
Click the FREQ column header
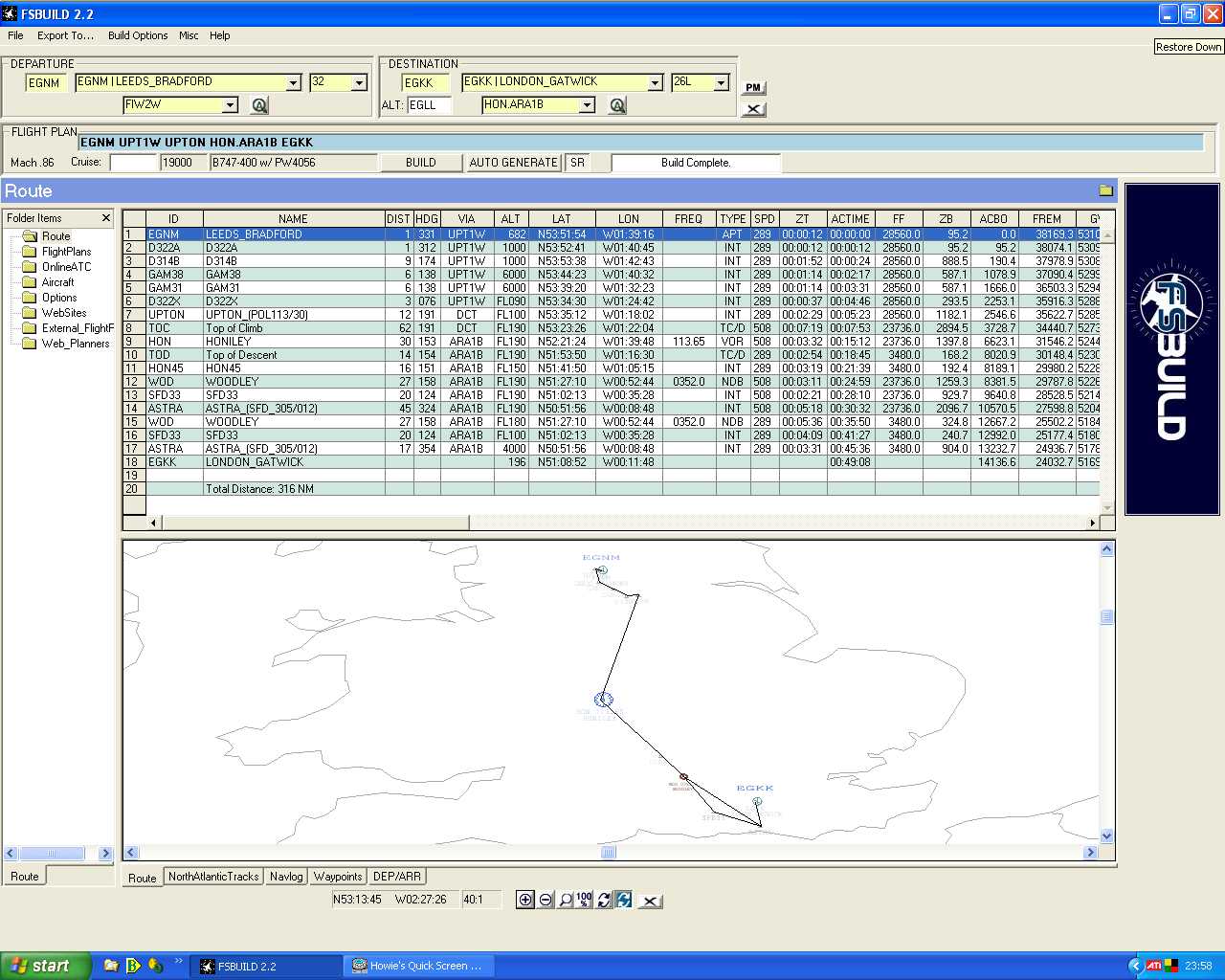click(688, 219)
